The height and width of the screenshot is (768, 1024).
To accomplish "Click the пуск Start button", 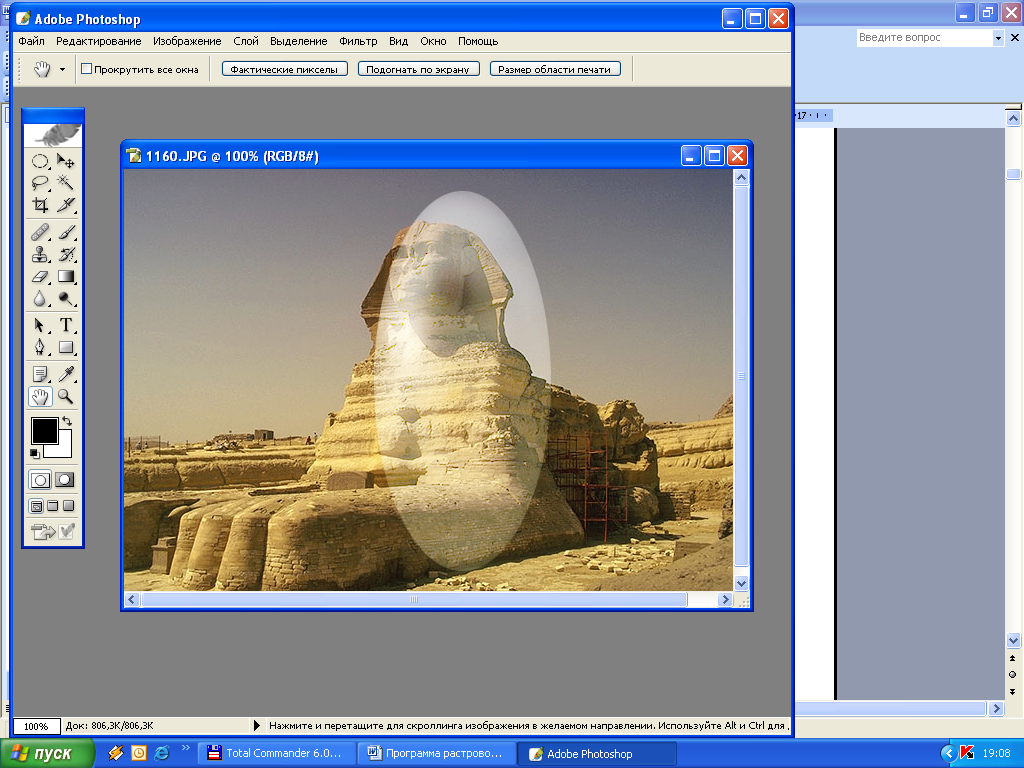I will pyautogui.click(x=47, y=754).
